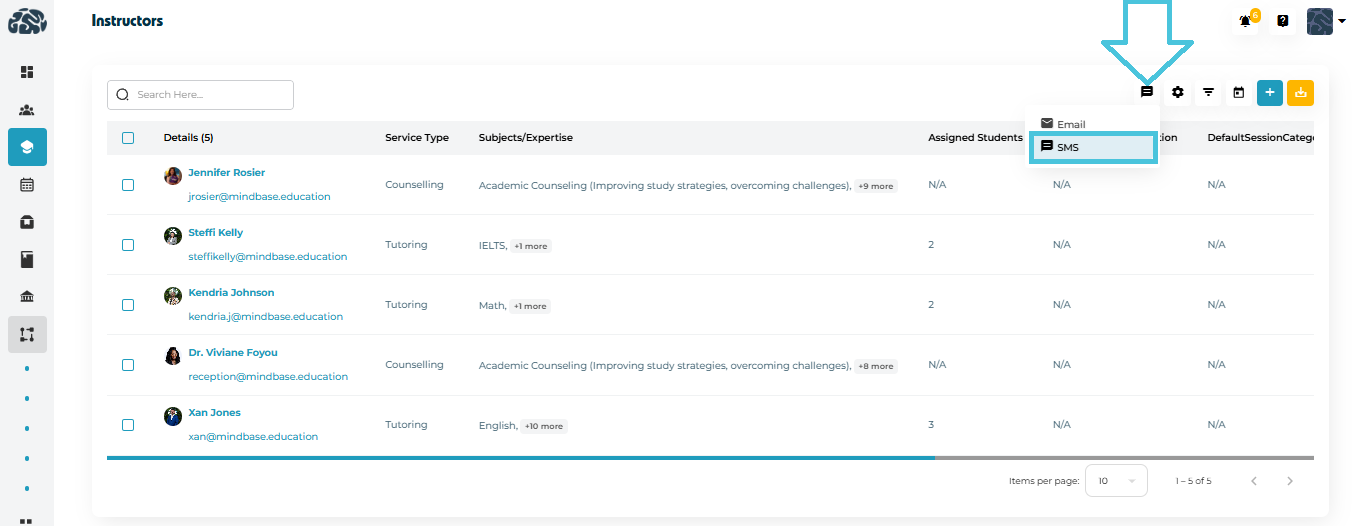
Task: Open the calendar icon in toolbar
Action: click(1239, 93)
